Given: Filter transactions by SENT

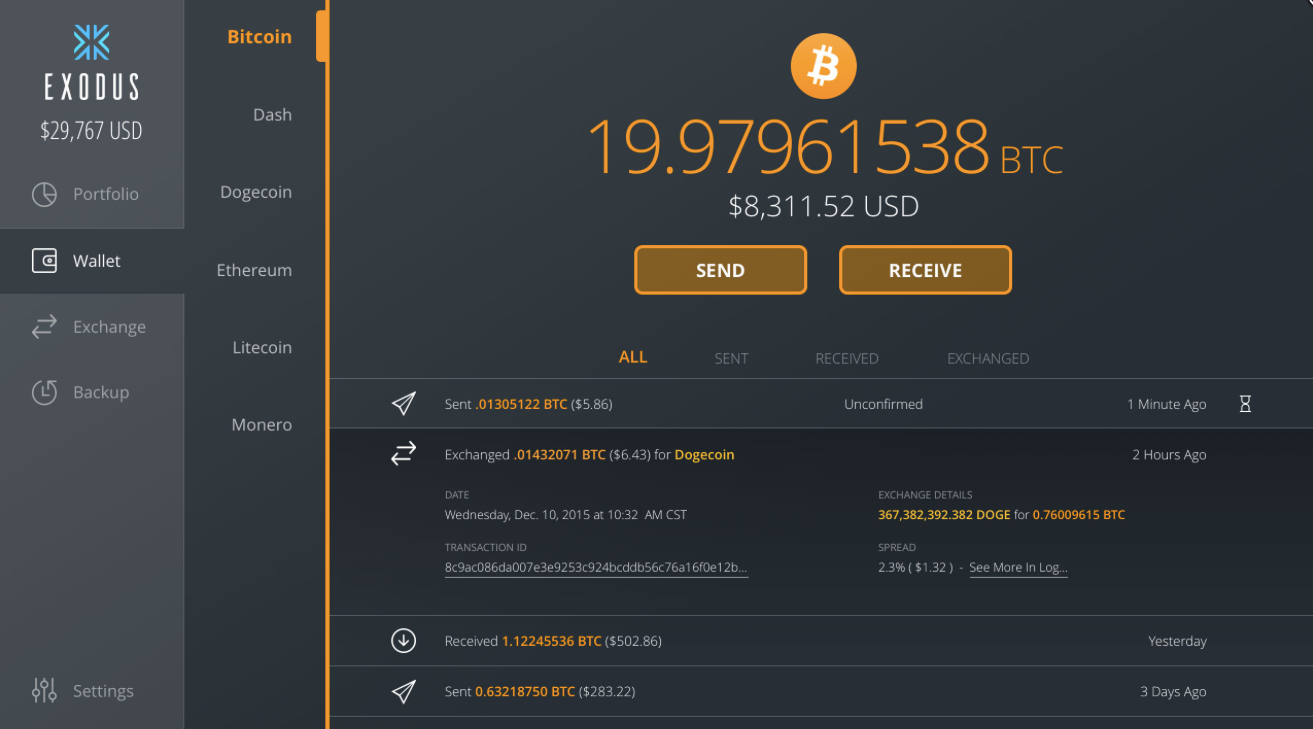Looking at the screenshot, I should [731, 358].
